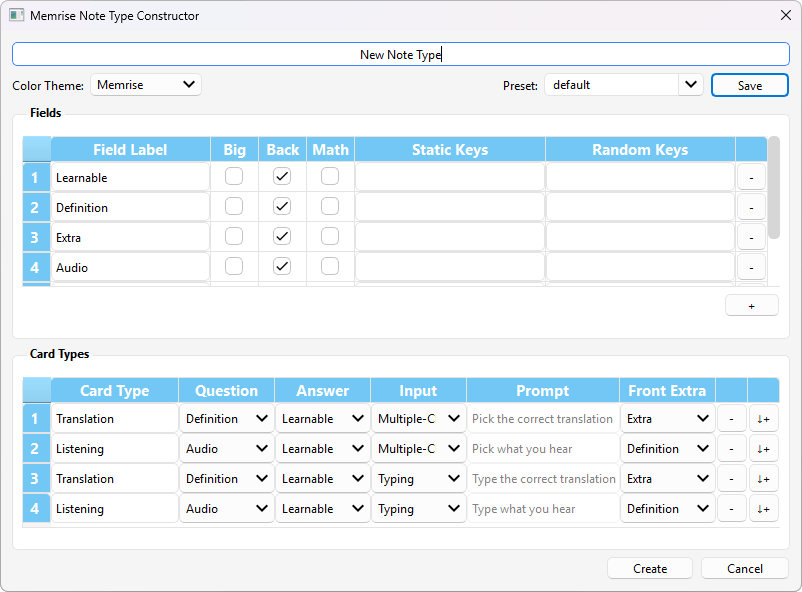
Task: Enable Big for Audio field
Action: coord(234,266)
